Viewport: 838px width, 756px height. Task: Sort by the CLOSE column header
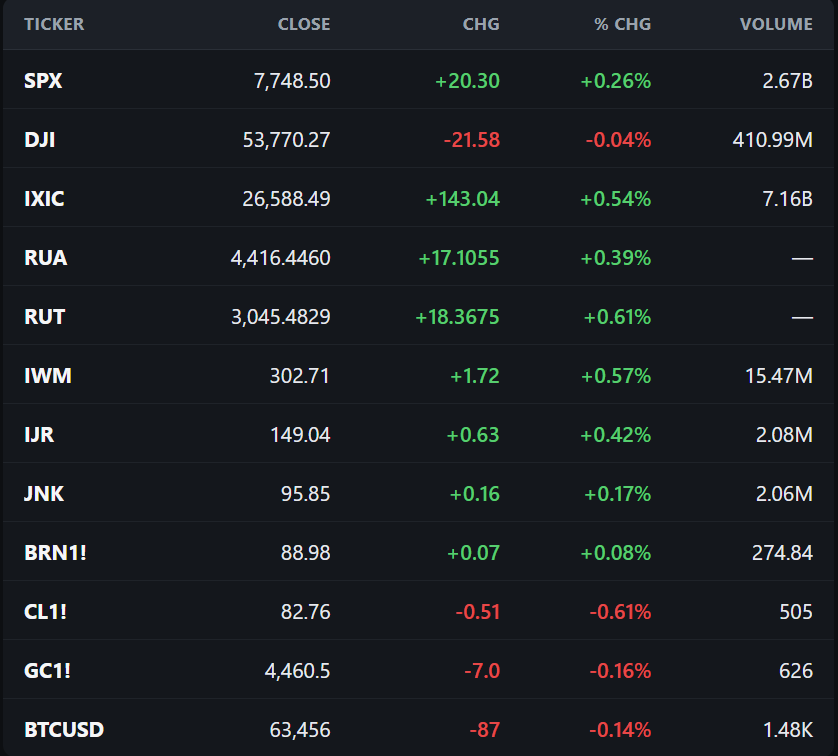pyautogui.click(x=304, y=24)
